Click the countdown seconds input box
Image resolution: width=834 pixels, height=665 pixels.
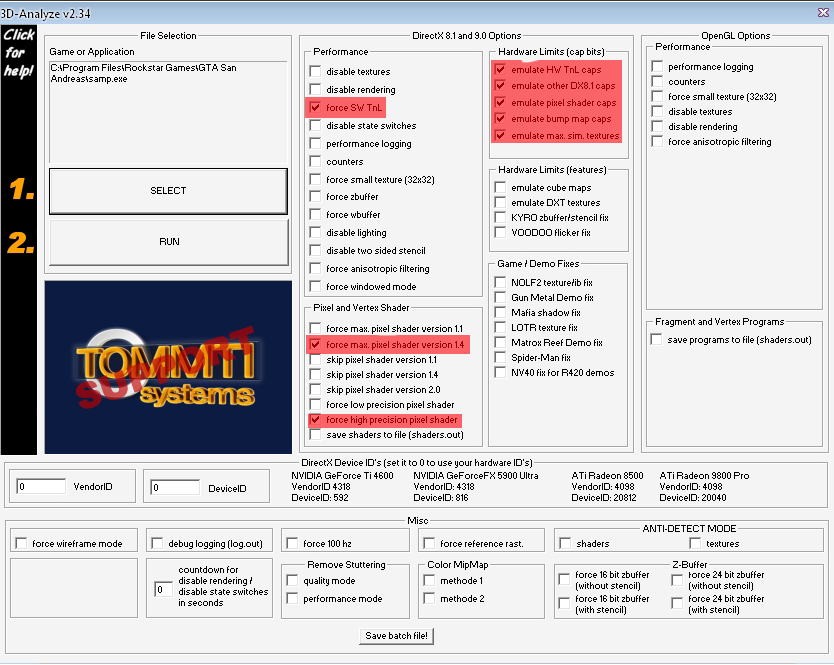click(x=163, y=590)
